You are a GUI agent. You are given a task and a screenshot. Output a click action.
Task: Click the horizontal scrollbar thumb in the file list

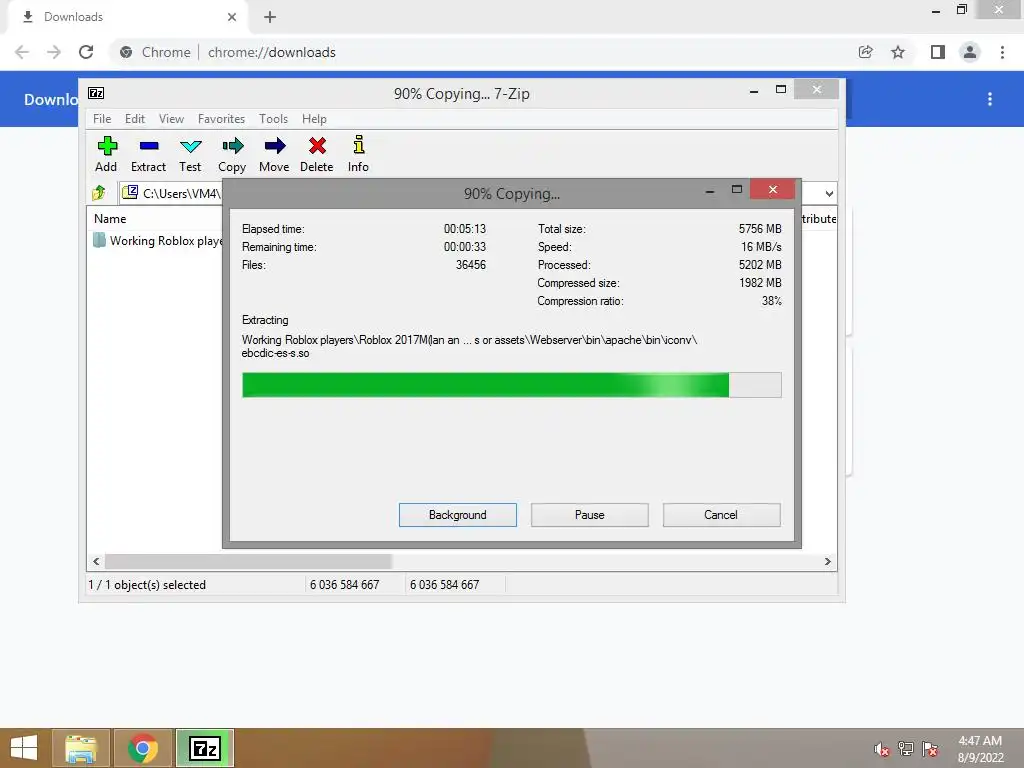(x=248, y=562)
